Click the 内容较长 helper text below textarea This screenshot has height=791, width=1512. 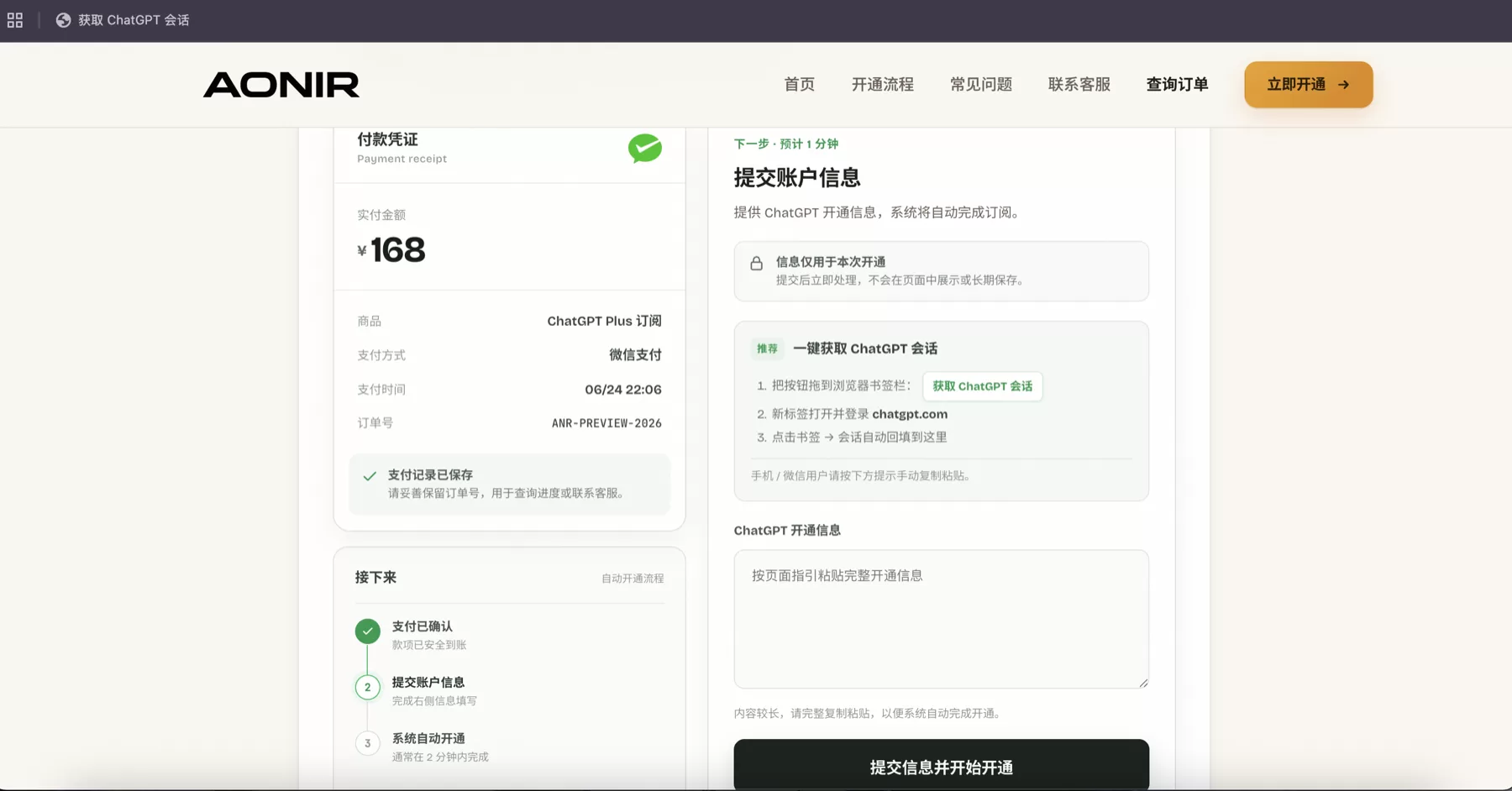point(869,714)
